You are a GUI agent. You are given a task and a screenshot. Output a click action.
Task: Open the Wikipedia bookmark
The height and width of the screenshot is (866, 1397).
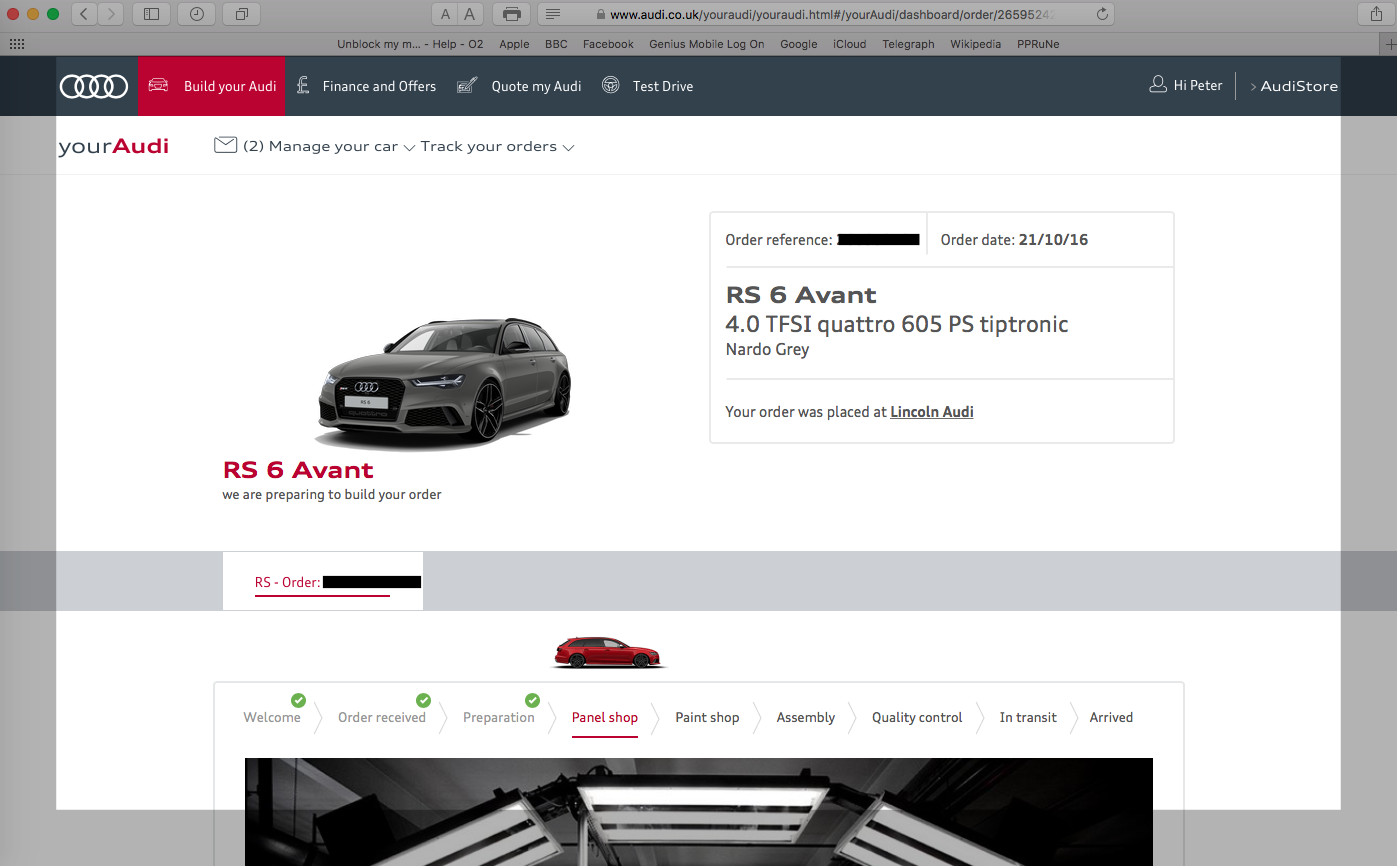pos(975,44)
